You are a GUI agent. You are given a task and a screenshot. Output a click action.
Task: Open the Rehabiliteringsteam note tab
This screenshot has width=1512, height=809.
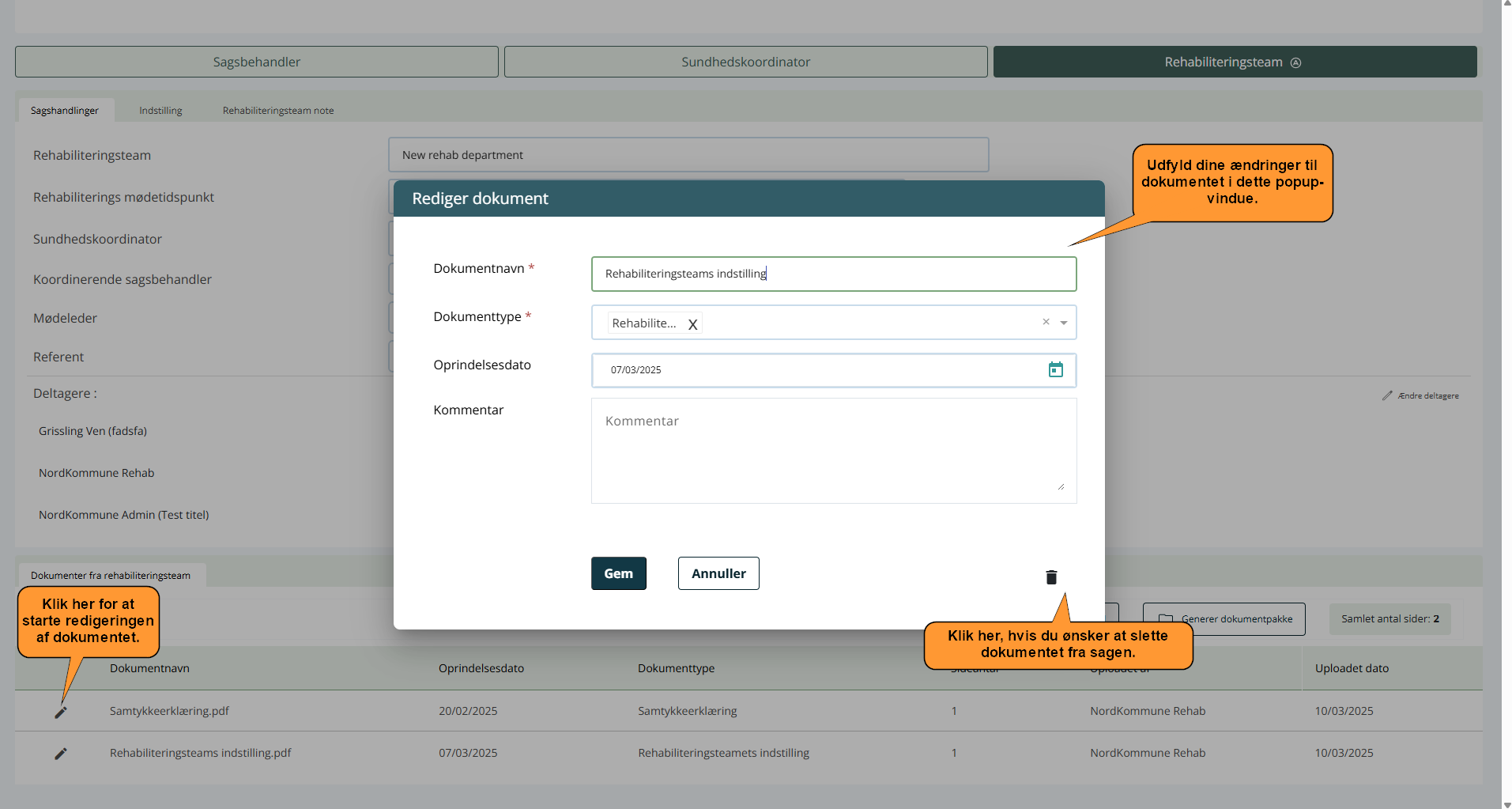[x=278, y=111]
